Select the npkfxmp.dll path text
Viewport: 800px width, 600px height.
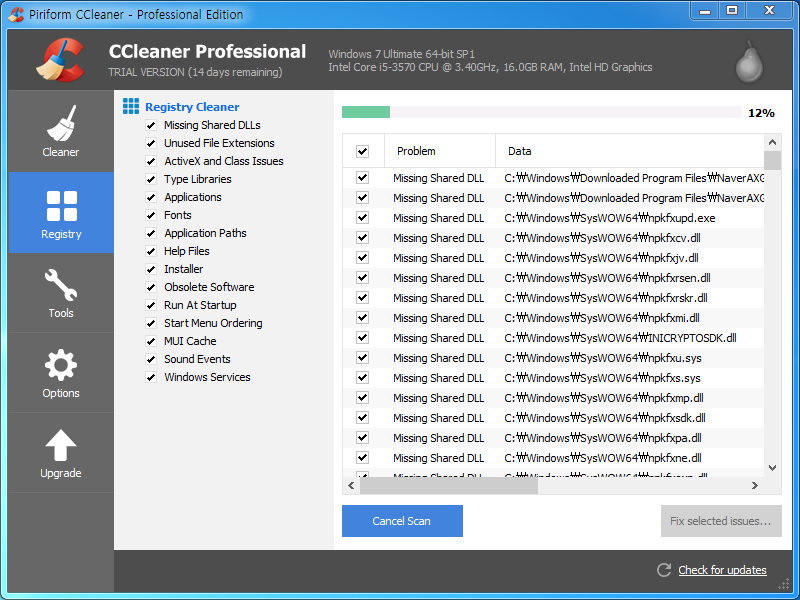[604, 398]
